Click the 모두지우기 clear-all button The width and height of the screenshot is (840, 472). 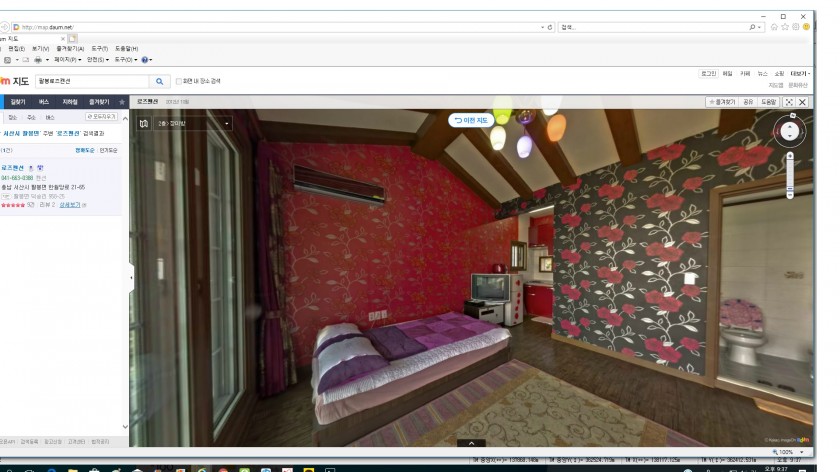101,117
